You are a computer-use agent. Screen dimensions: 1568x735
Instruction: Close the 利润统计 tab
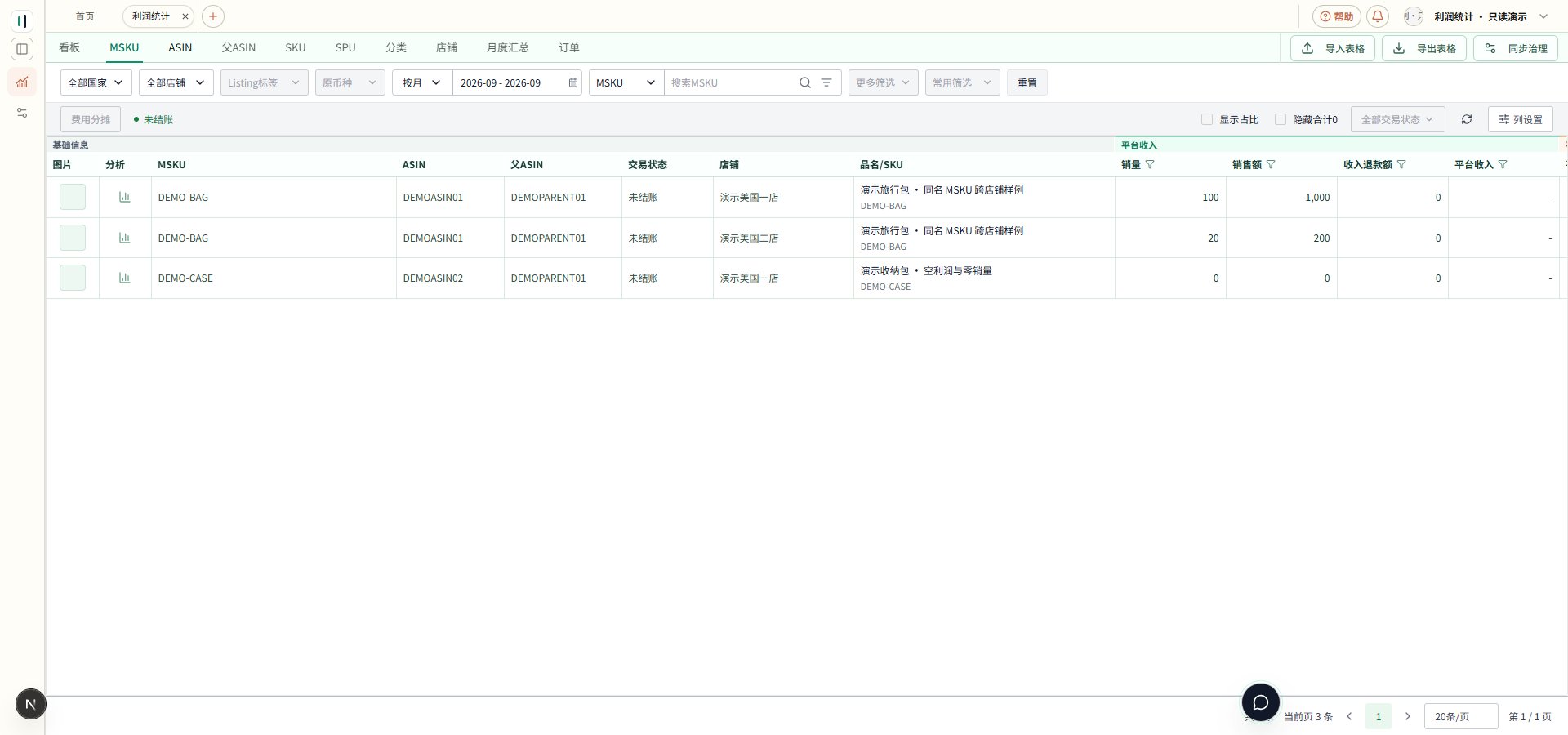click(x=185, y=16)
